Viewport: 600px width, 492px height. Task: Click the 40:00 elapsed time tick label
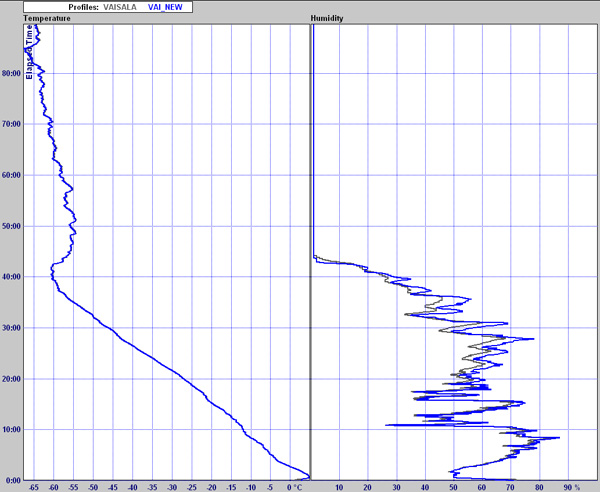12,277
